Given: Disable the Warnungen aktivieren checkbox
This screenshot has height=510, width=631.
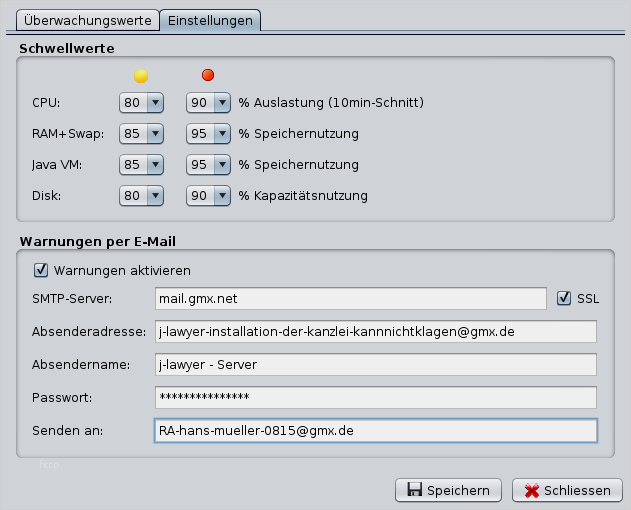Looking at the screenshot, I should pyautogui.click(x=41, y=270).
